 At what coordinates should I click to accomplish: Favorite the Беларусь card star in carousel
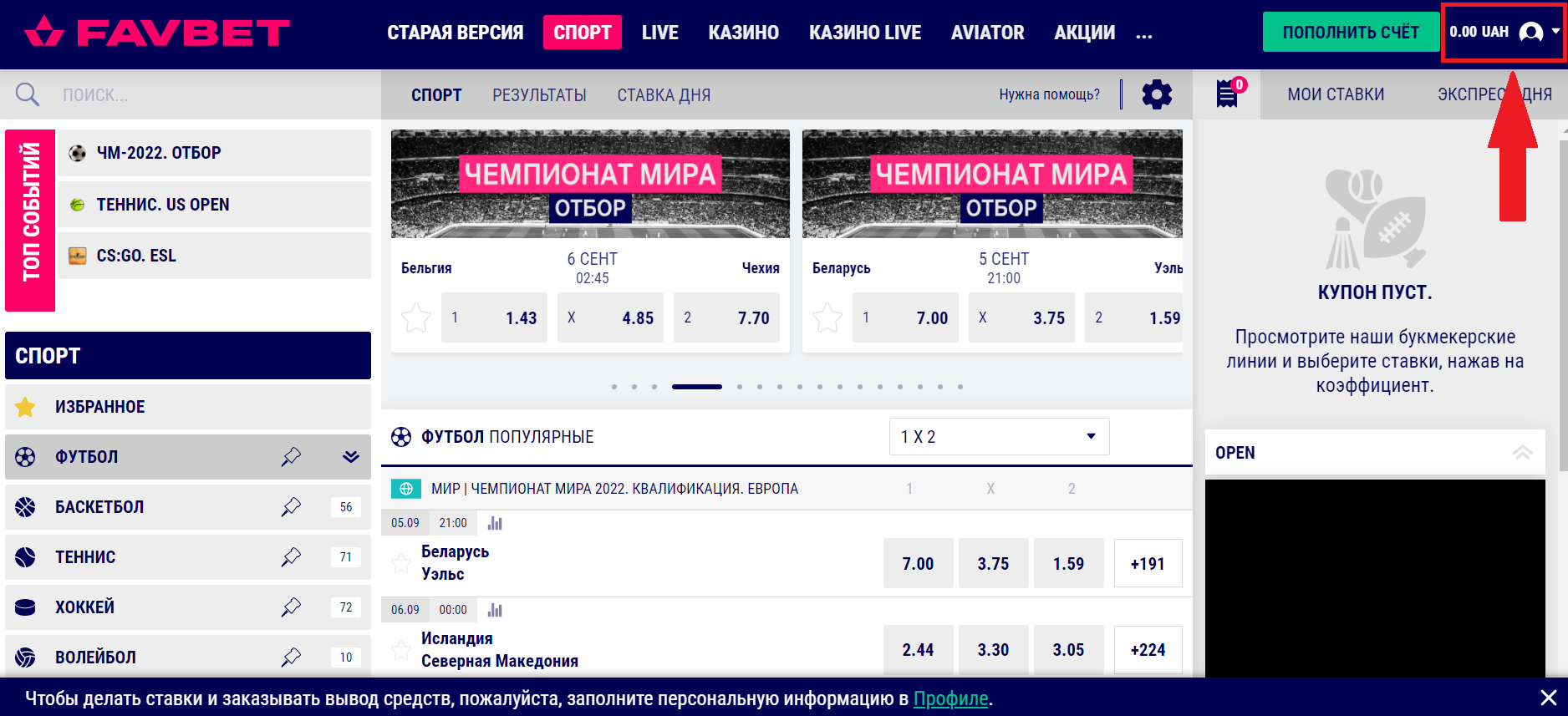827,317
